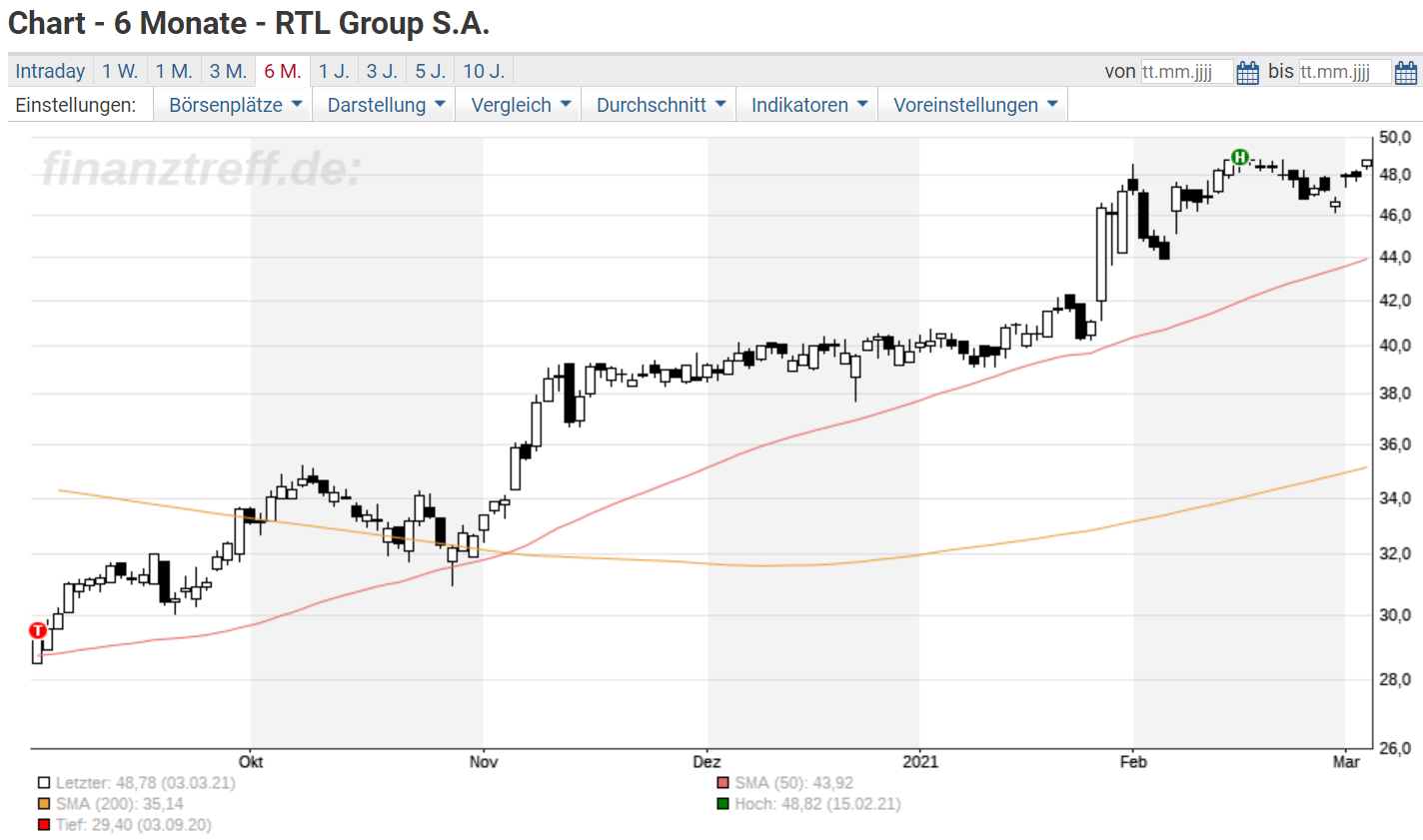The height and width of the screenshot is (840, 1423).
Task: Expand the Börsenplätze dropdown
Action: click(235, 105)
